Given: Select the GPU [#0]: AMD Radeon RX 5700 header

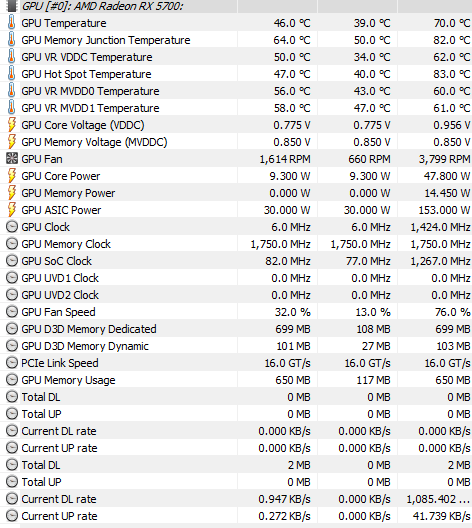Looking at the screenshot, I should [x=102, y=6].
